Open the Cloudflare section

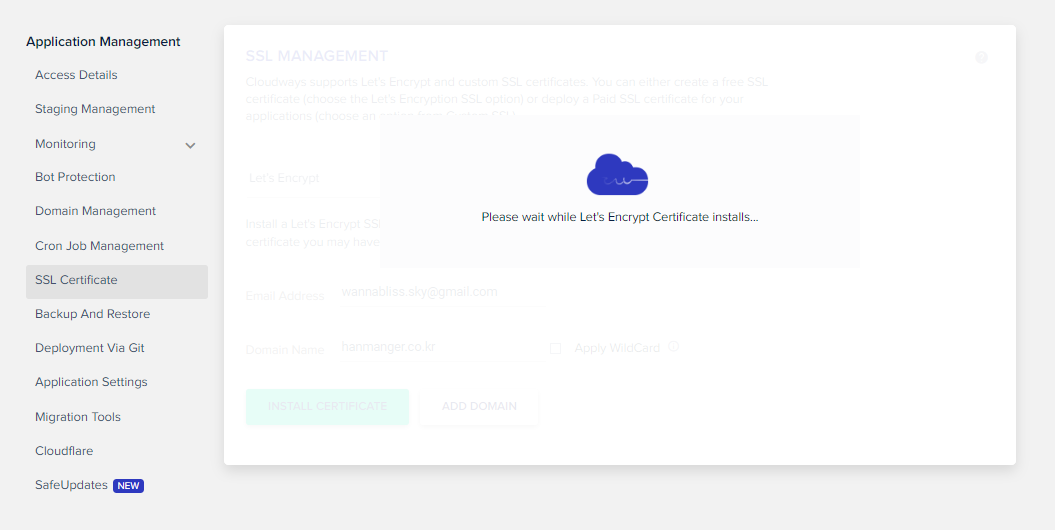point(64,451)
